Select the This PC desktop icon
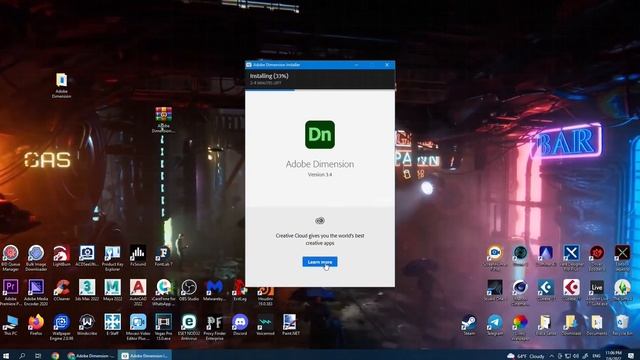The height and width of the screenshot is (360, 640). pyautogui.click(x=11, y=325)
